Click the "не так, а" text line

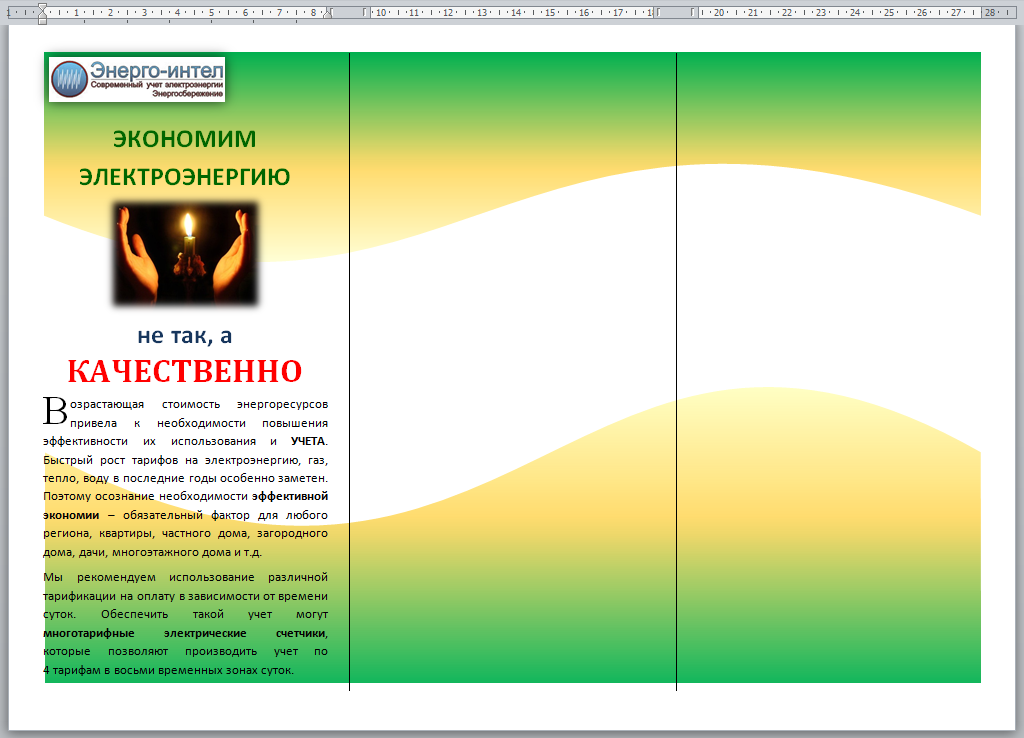tap(184, 336)
